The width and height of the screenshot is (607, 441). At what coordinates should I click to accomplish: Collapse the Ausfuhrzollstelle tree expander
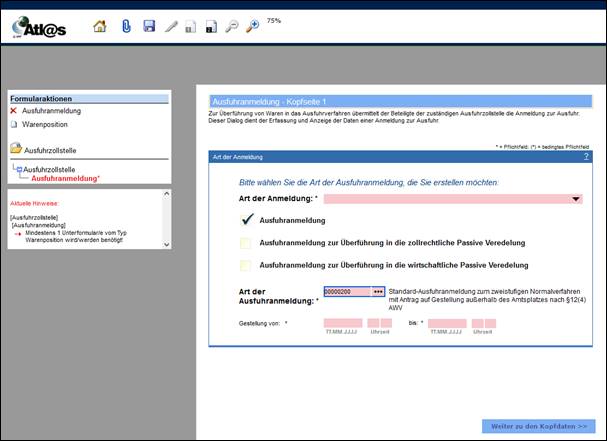(19, 170)
